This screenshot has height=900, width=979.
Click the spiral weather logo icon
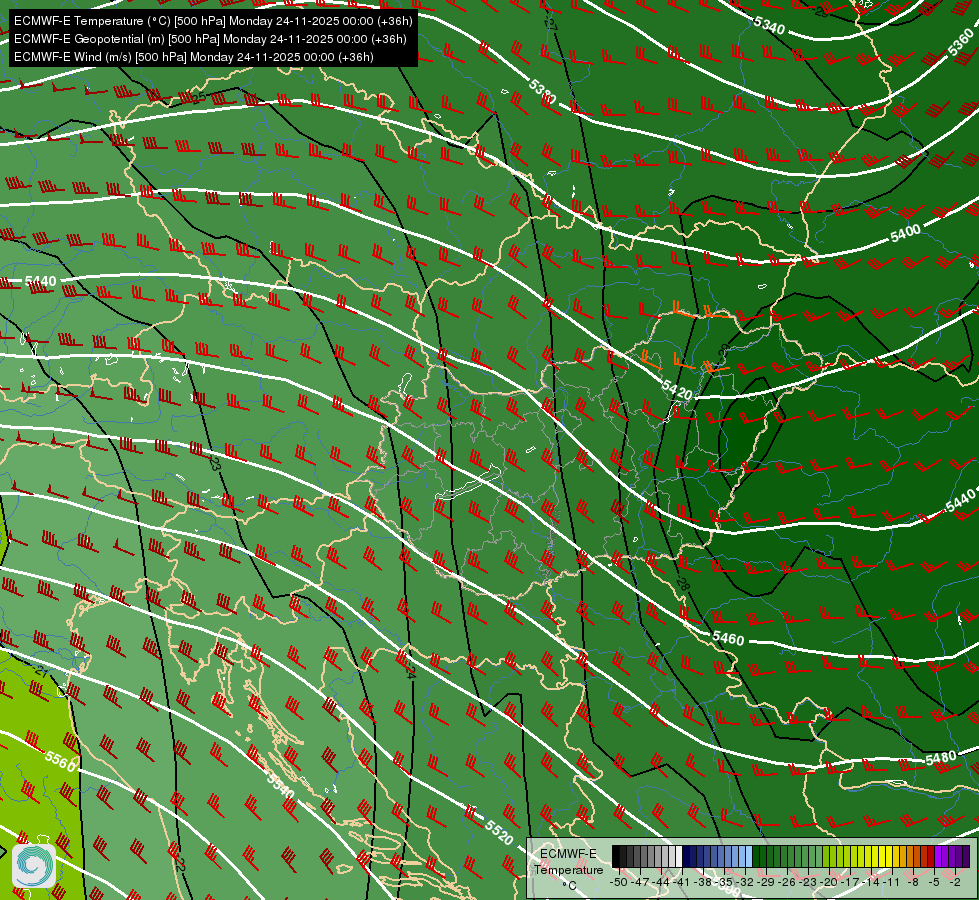pos(34,865)
